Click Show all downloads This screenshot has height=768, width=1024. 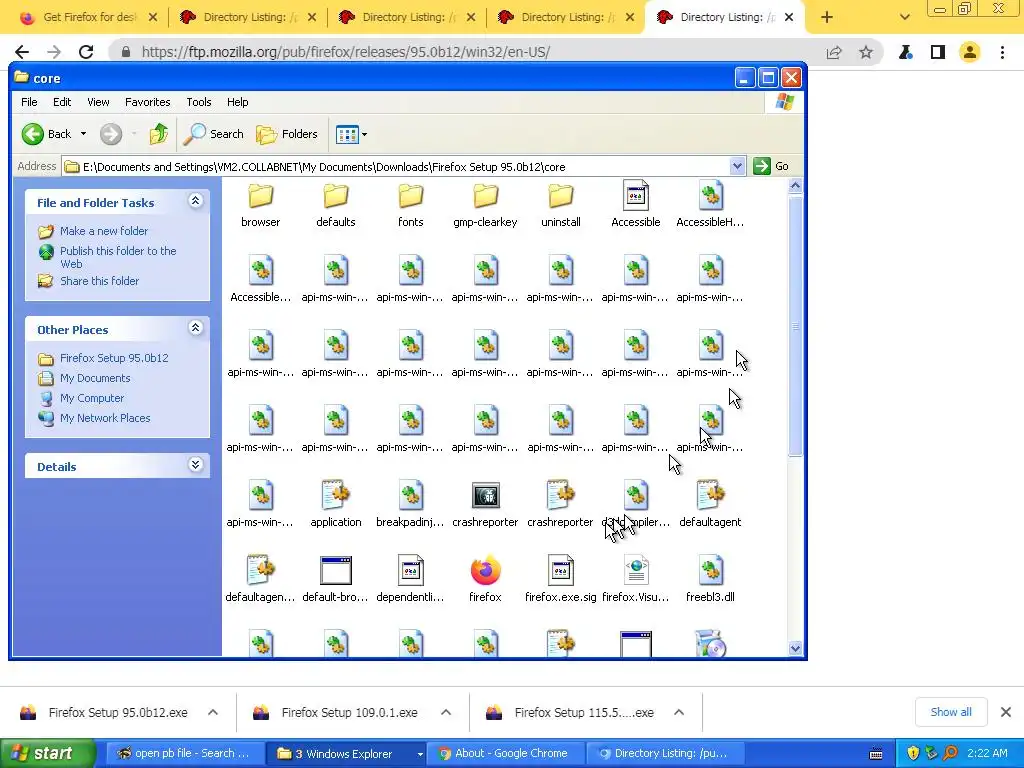pos(951,712)
